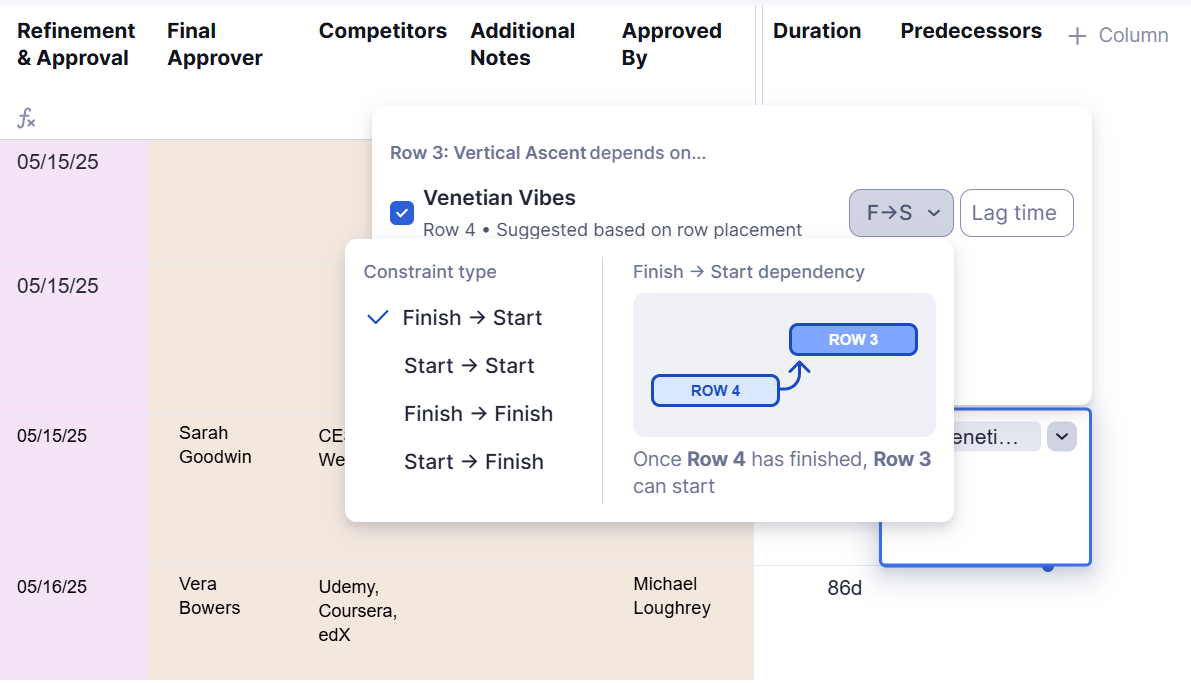Click the Duration column header
The image size is (1191, 683).
coord(817,31)
